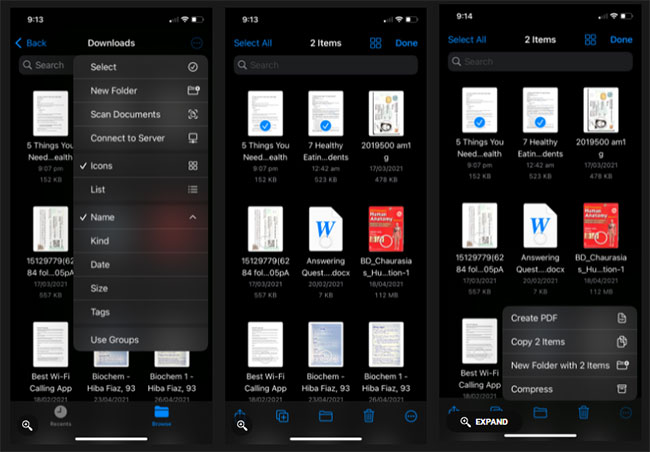Tap Create PDF document icon
The image size is (650, 452).
coord(622,318)
